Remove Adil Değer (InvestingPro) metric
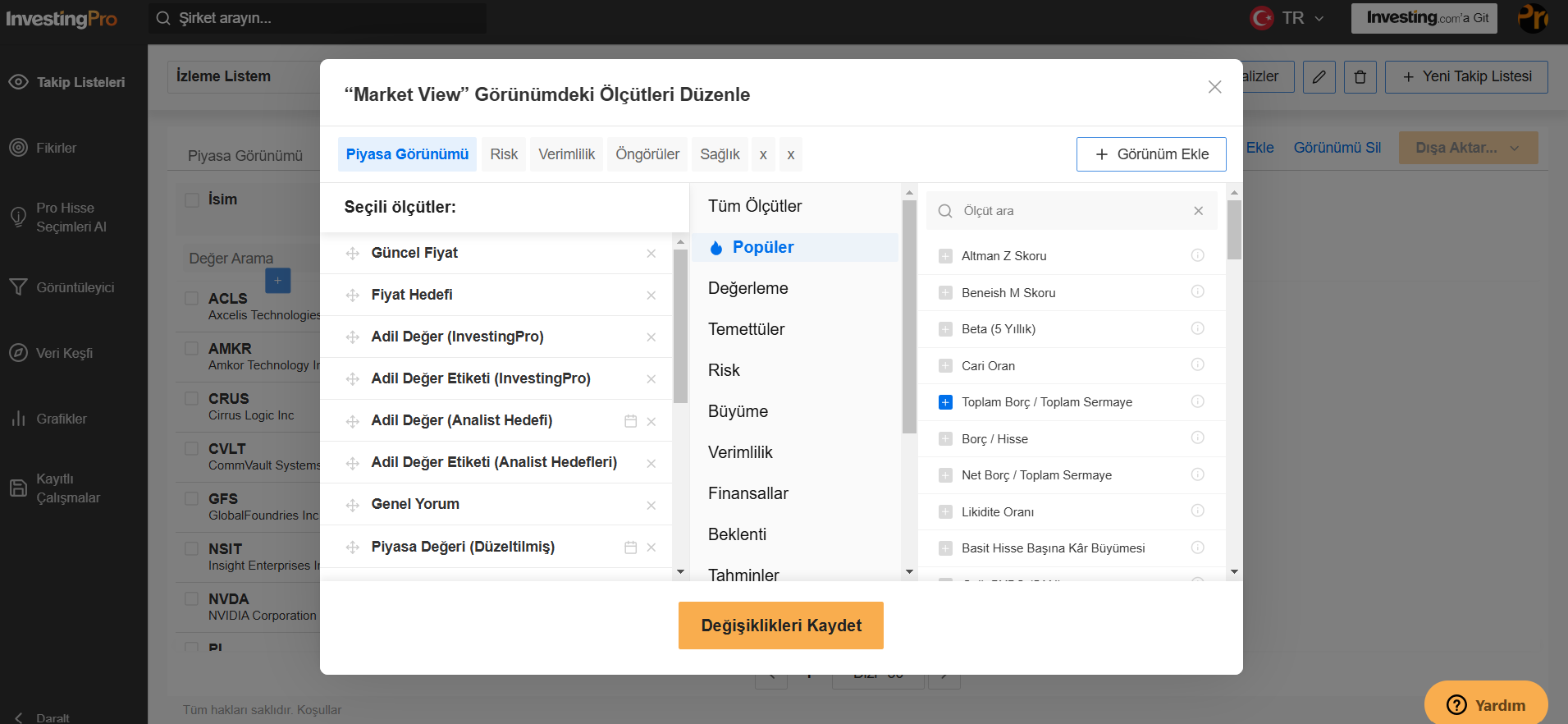The width and height of the screenshot is (1568, 724). click(x=651, y=337)
